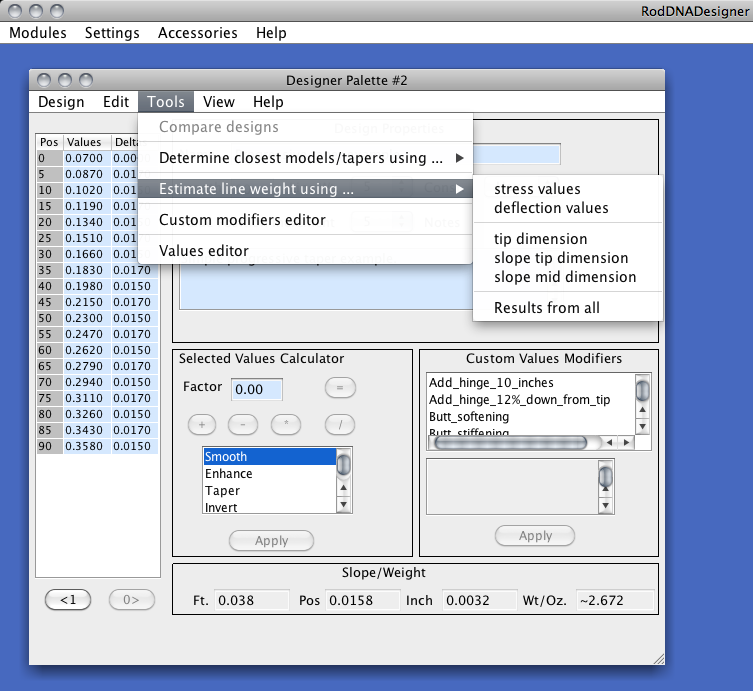753x691 pixels.
Task: Select value 0.3580 at position 90
Action: [x=87, y=447]
